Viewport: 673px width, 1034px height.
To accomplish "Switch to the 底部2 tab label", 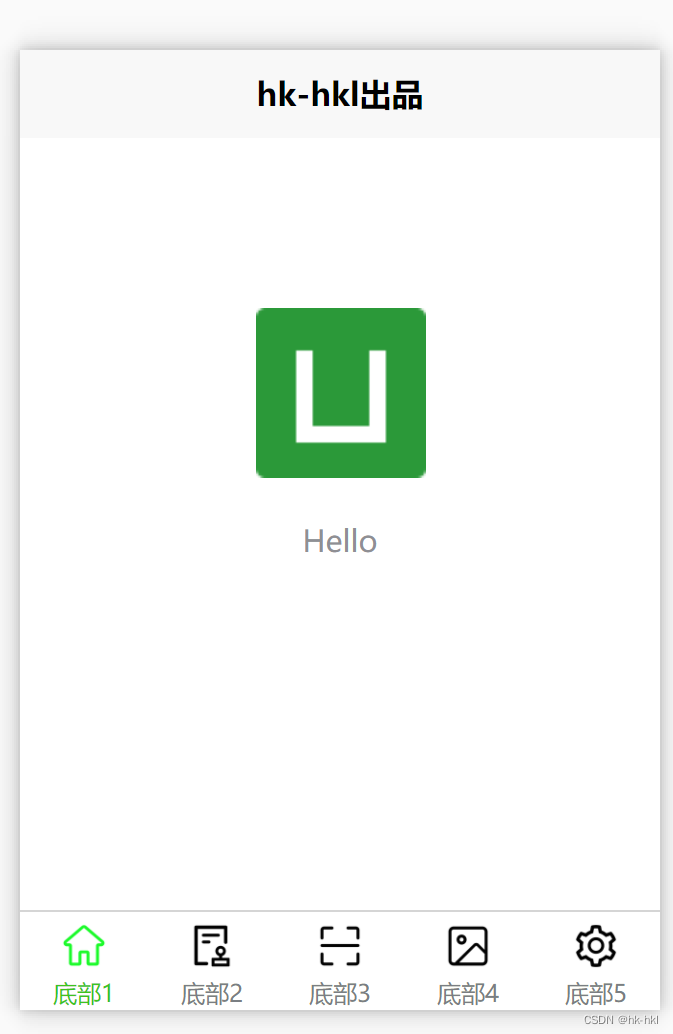I will (x=212, y=994).
